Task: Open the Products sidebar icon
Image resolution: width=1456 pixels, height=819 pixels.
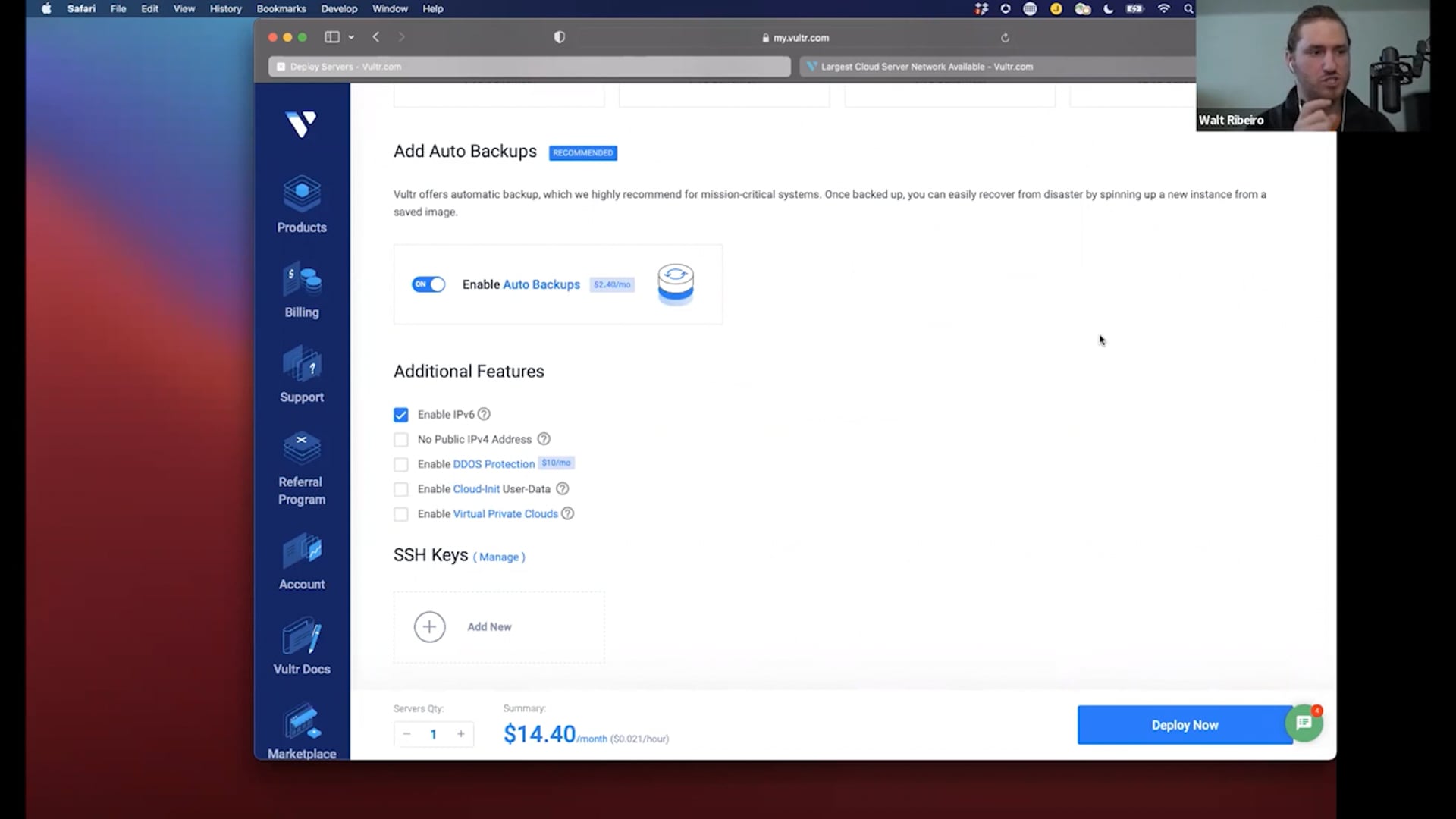Action: 302,195
